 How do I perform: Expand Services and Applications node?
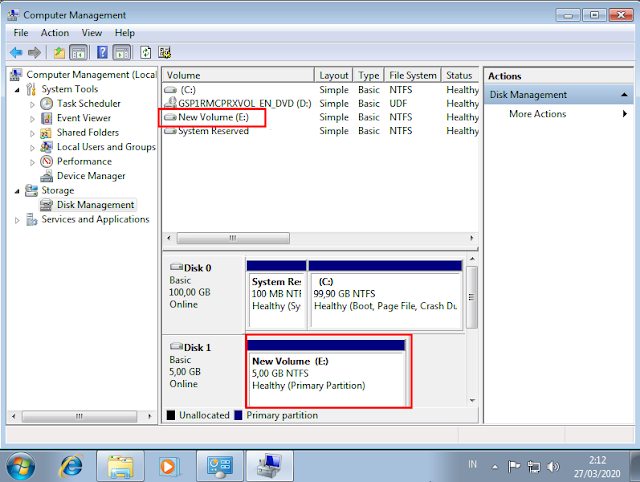[17, 220]
